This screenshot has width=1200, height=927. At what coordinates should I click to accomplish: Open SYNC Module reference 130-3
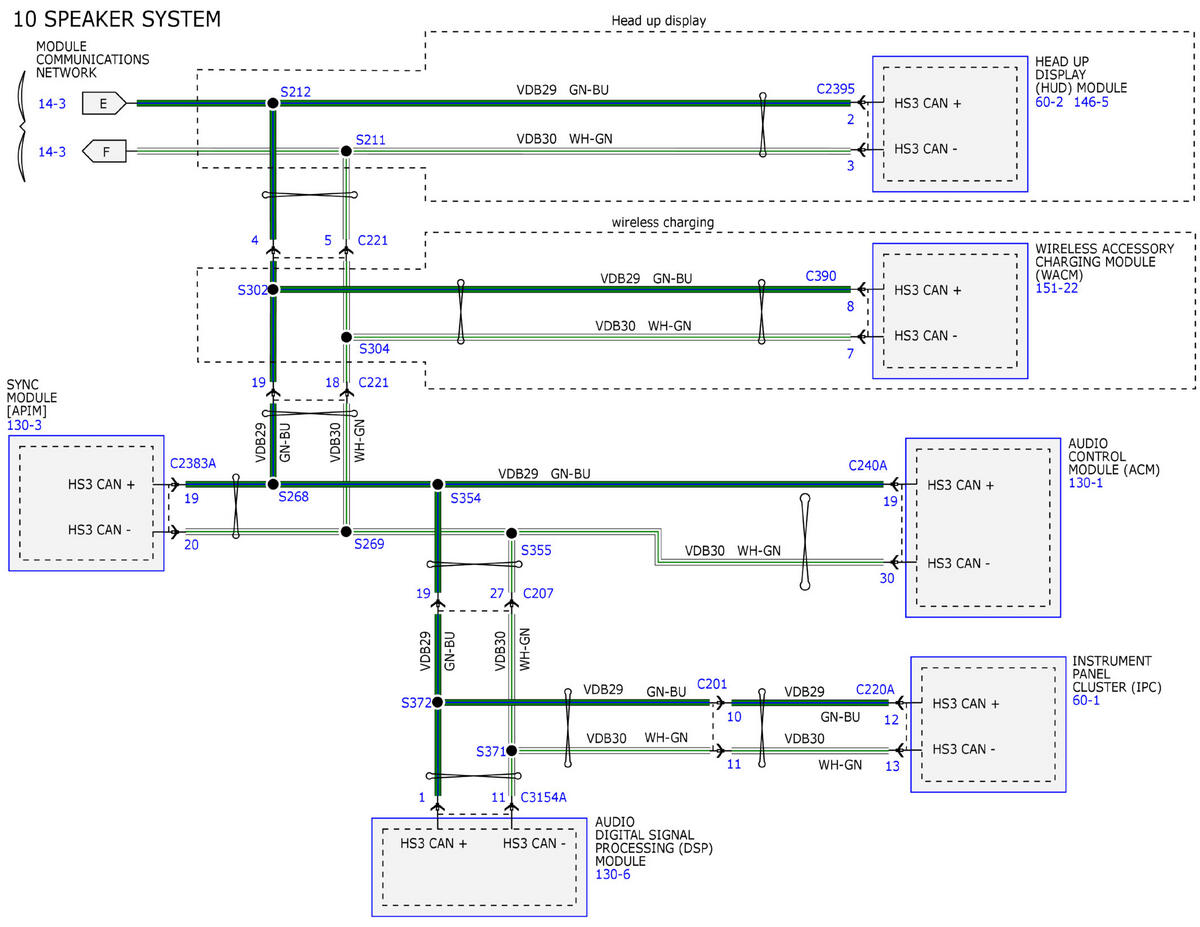[26, 425]
